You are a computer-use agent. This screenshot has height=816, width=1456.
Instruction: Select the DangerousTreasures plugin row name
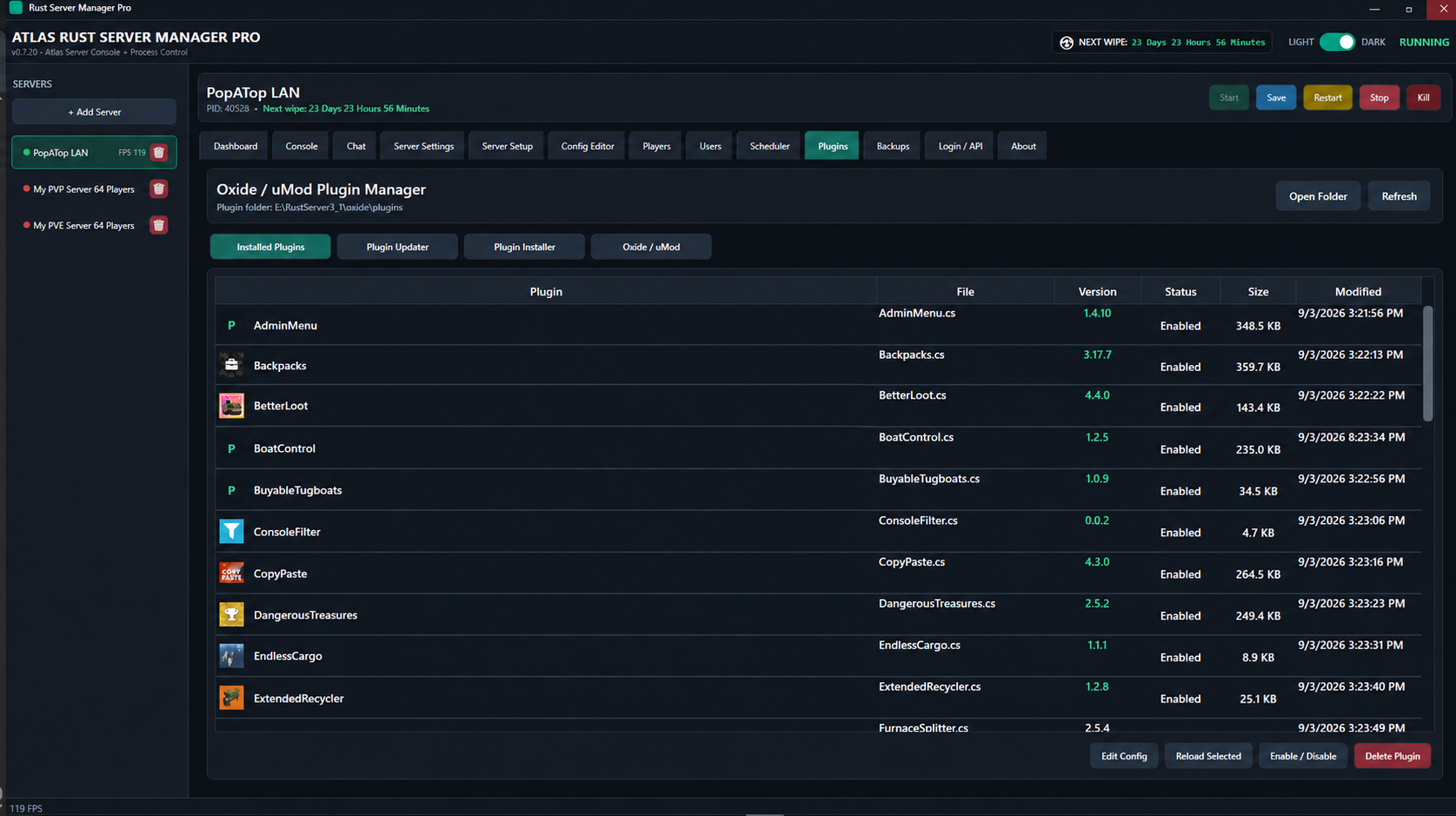[305, 615]
